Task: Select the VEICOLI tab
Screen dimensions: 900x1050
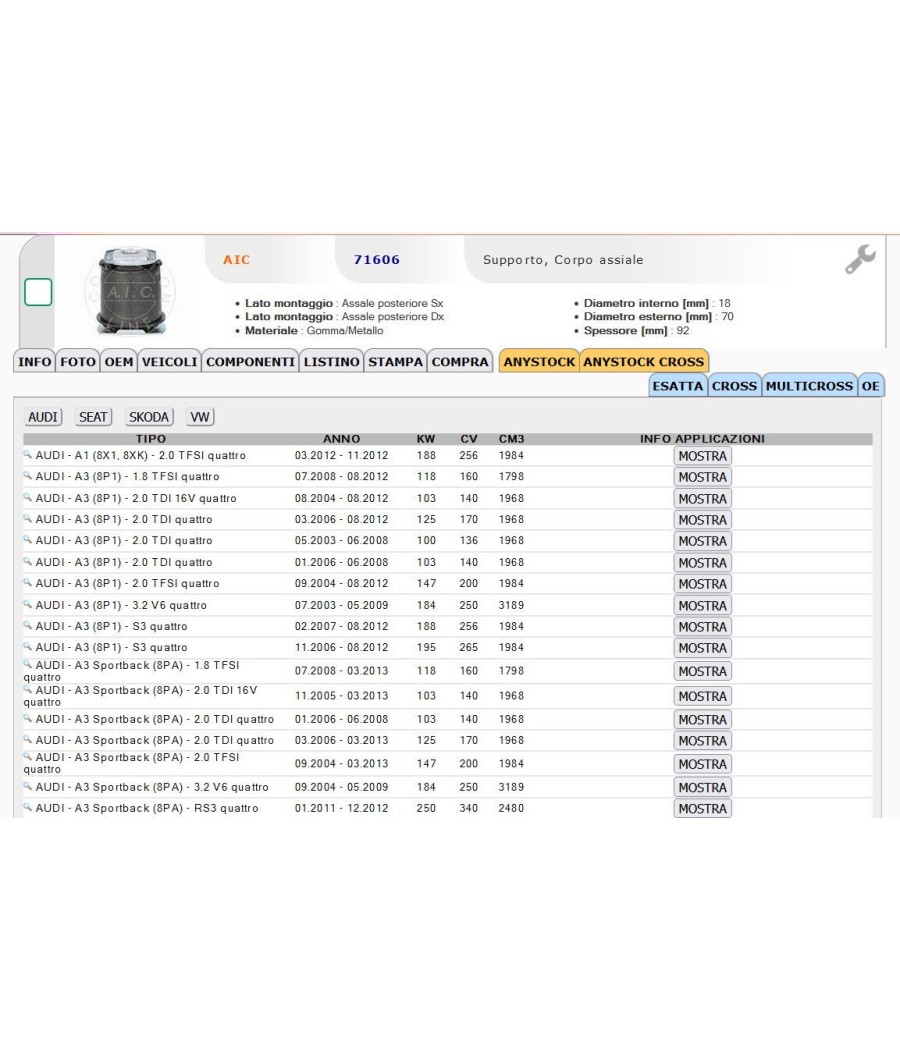Action: [169, 362]
